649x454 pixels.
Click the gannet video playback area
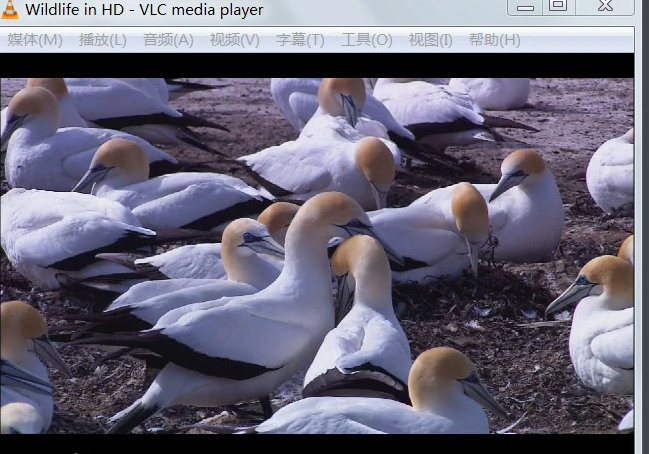317,256
